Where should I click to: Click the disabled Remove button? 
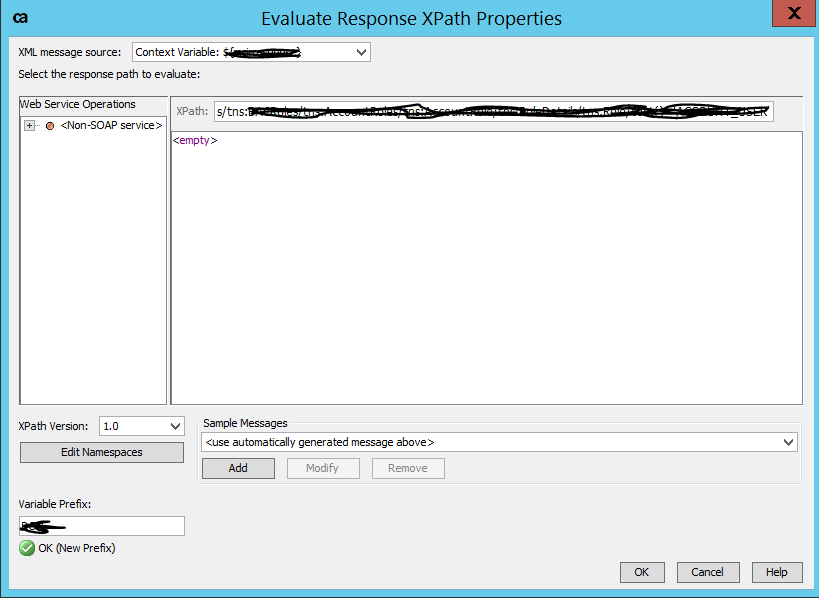point(408,468)
